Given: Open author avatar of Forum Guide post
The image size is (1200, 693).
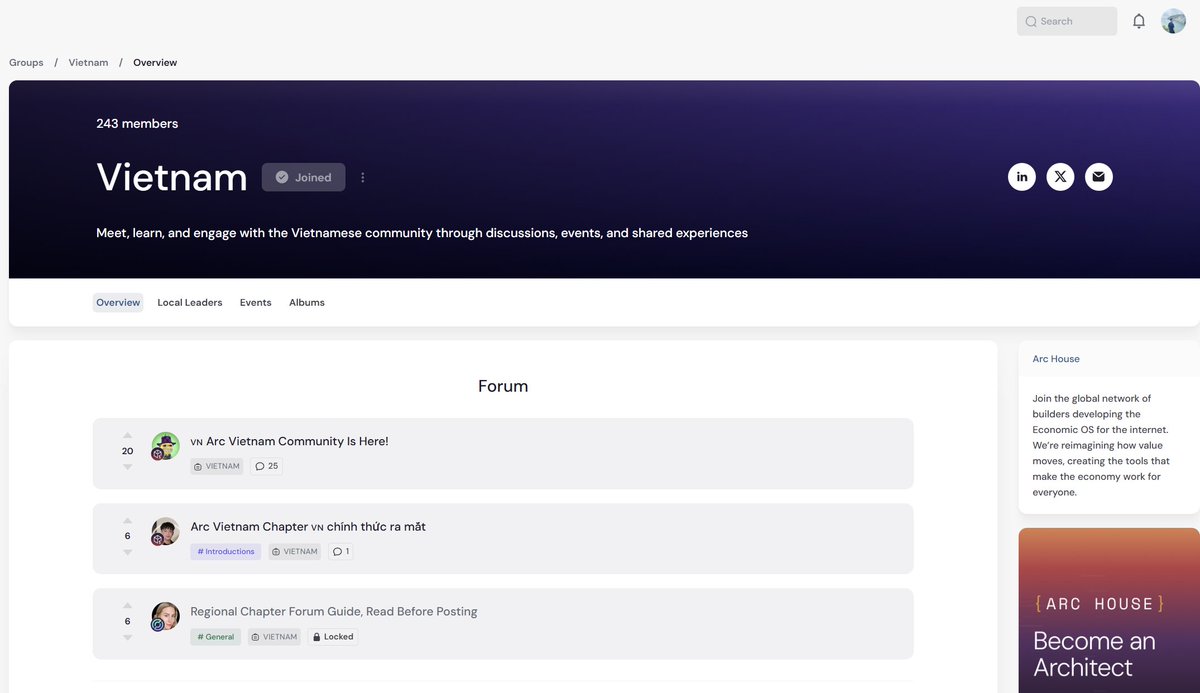Looking at the screenshot, I should click(165, 616).
